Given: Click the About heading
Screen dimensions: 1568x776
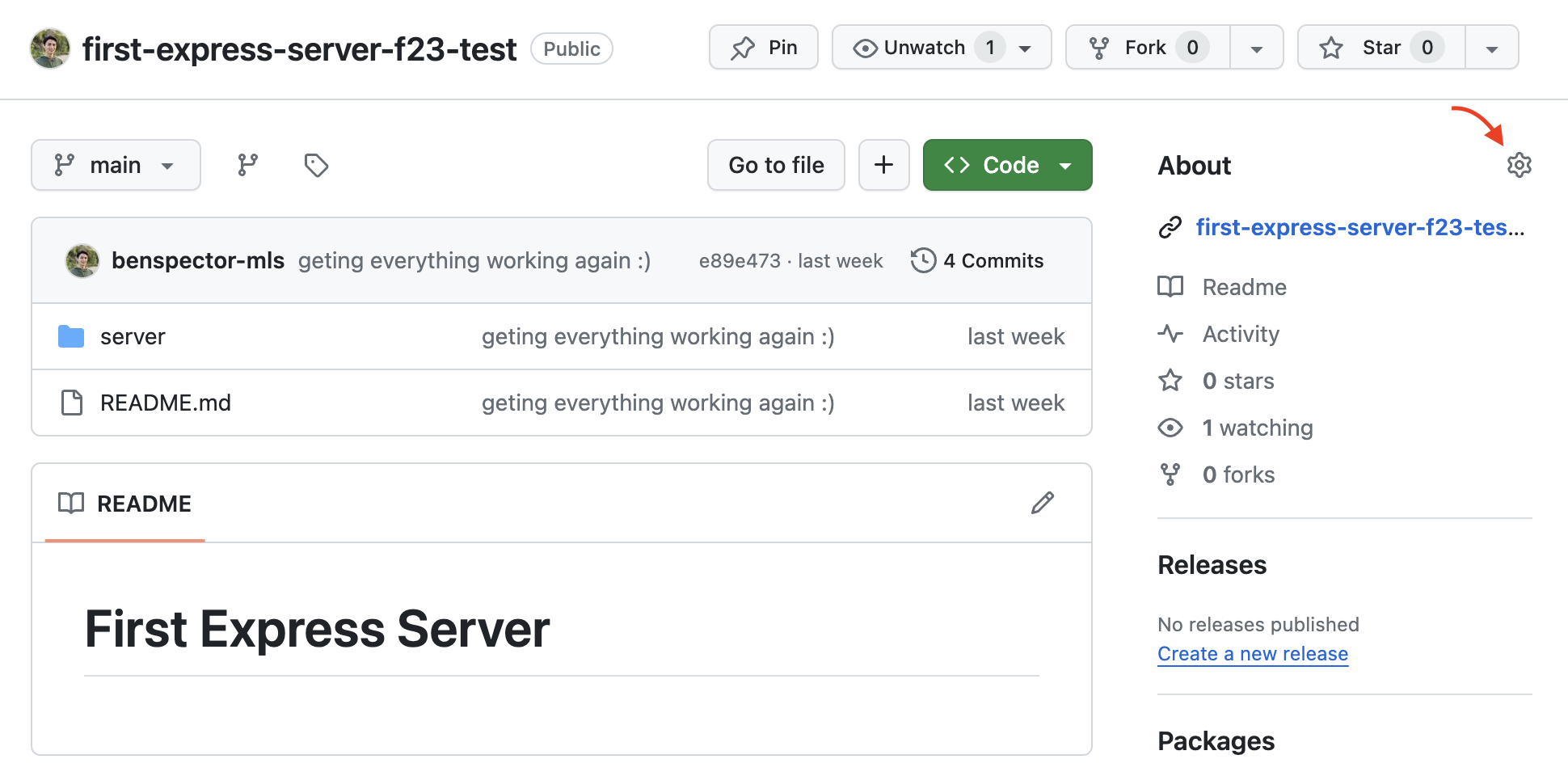Looking at the screenshot, I should click(x=1194, y=165).
